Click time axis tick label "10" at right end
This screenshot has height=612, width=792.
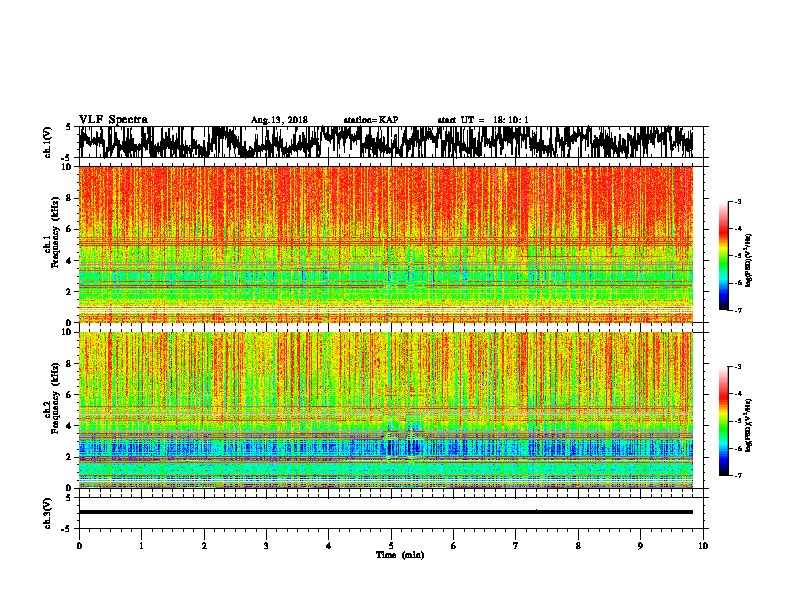[703, 546]
